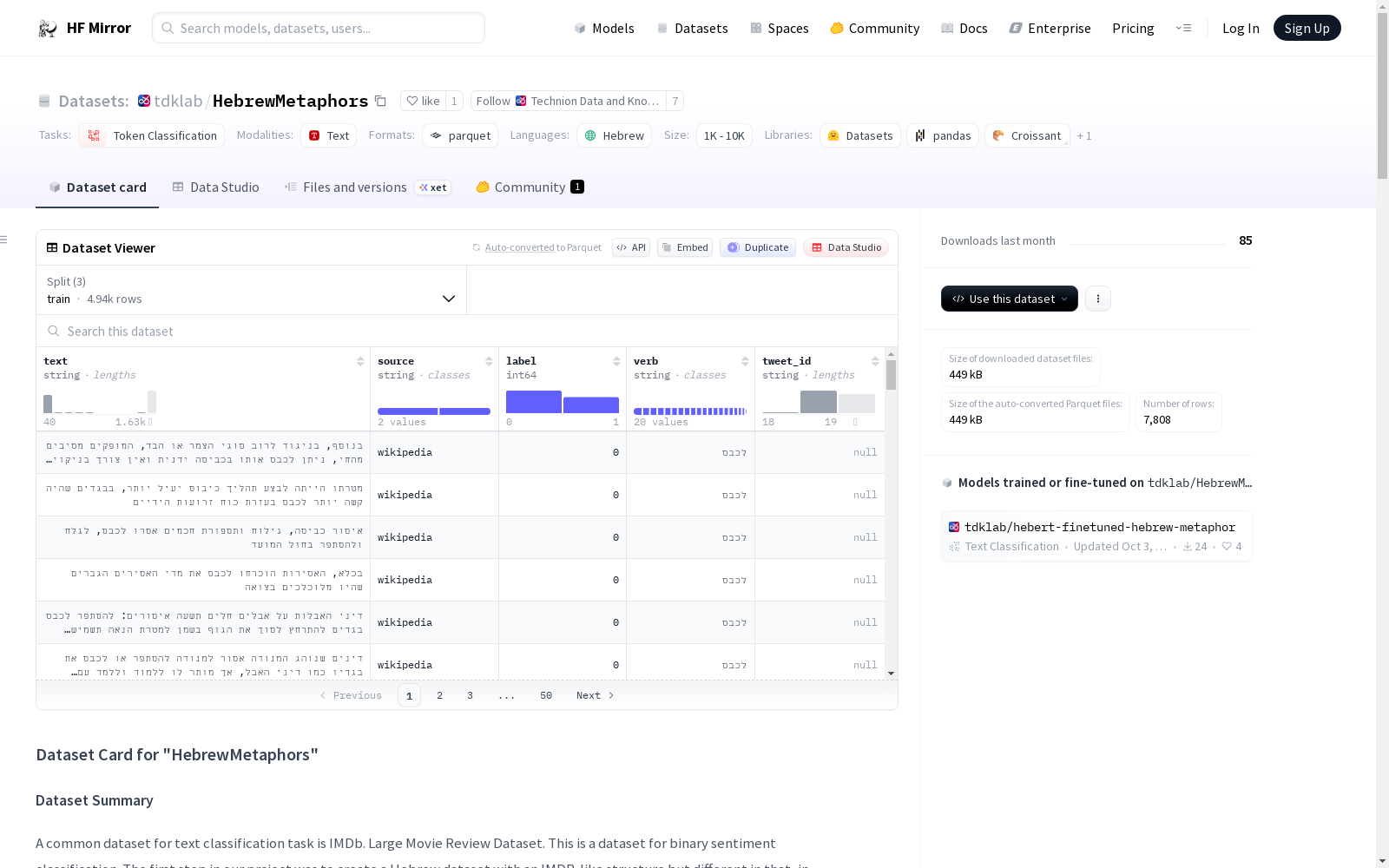This screenshot has height=868, width=1389.
Task: Open the three-dot more options button
Action: 1098,299
